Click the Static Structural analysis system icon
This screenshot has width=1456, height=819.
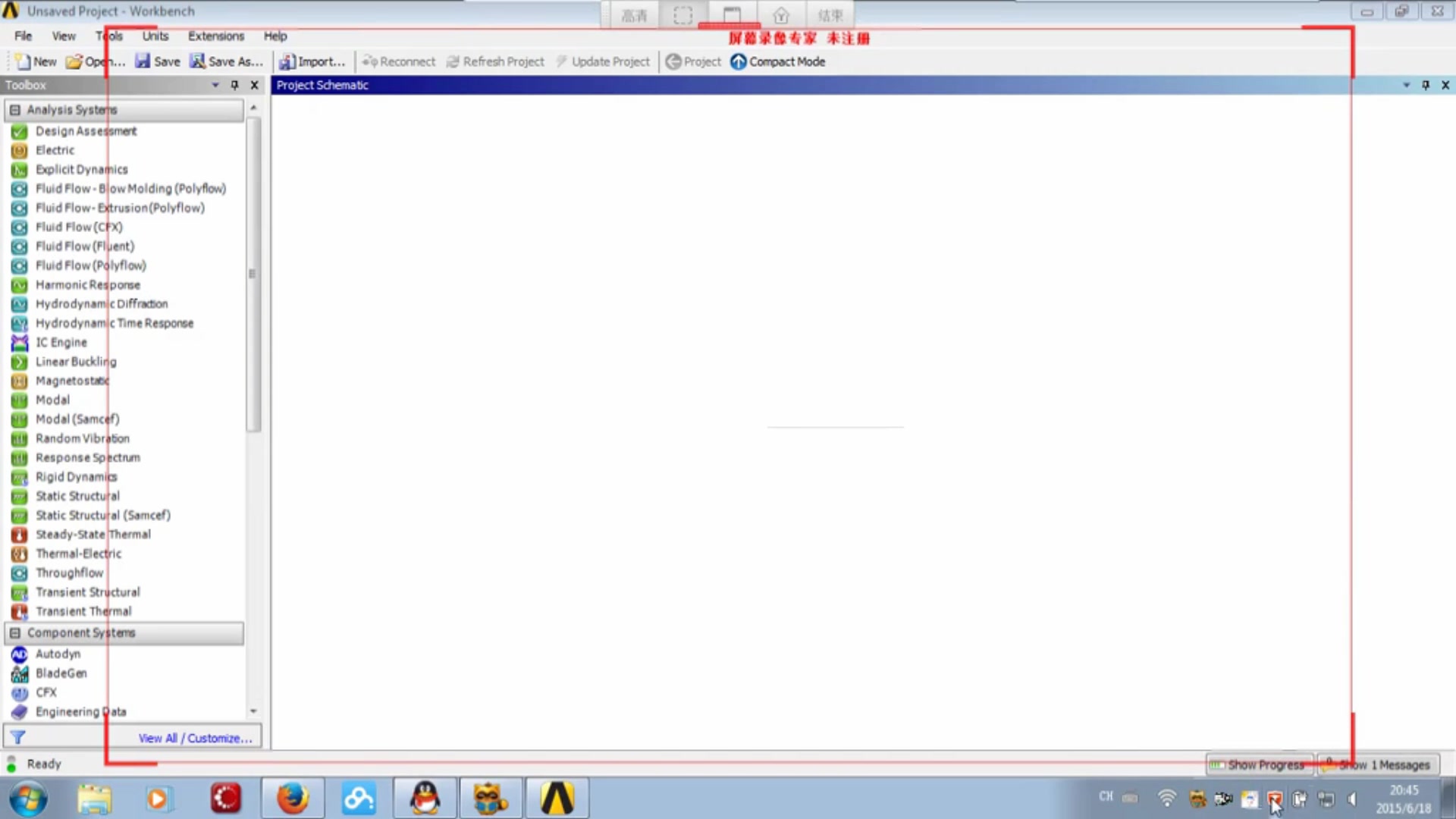coord(19,495)
